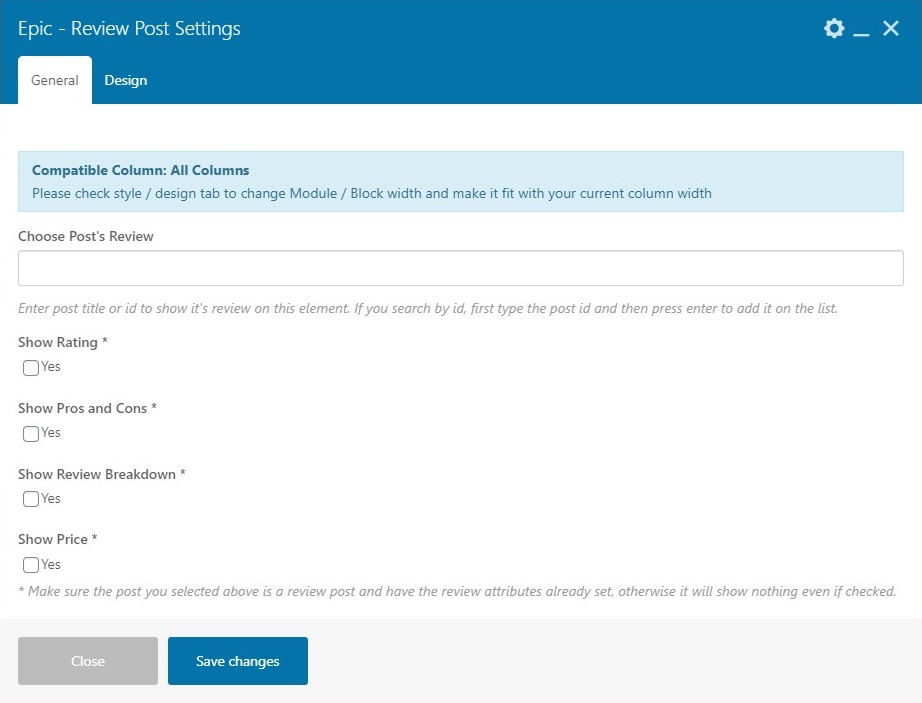The height and width of the screenshot is (703, 922).
Task: Open the settings gear in the header
Action: click(x=834, y=29)
